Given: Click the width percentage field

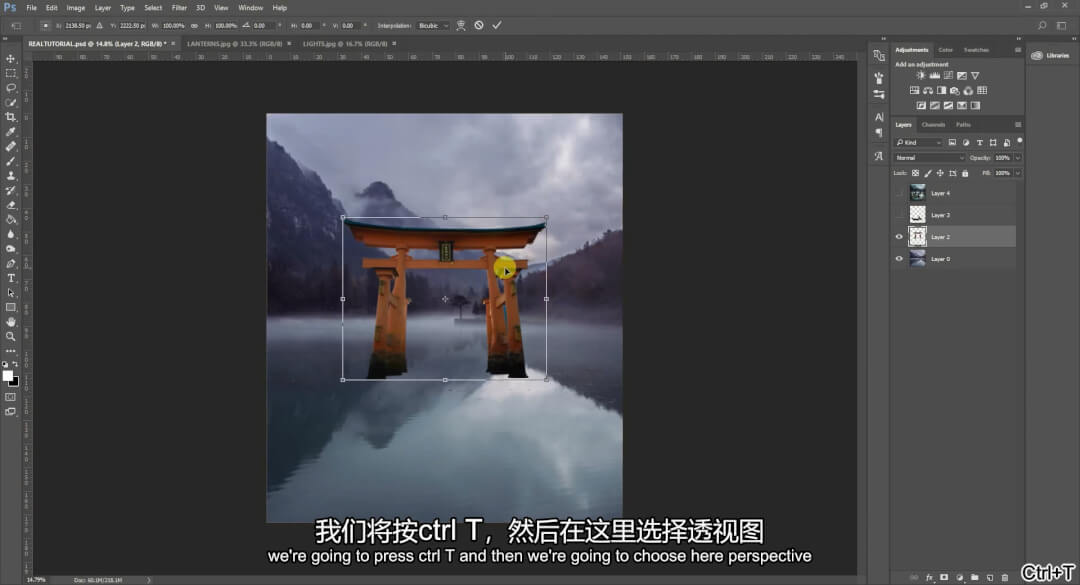Looking at the screenshot, I should [x=174, y=25].
